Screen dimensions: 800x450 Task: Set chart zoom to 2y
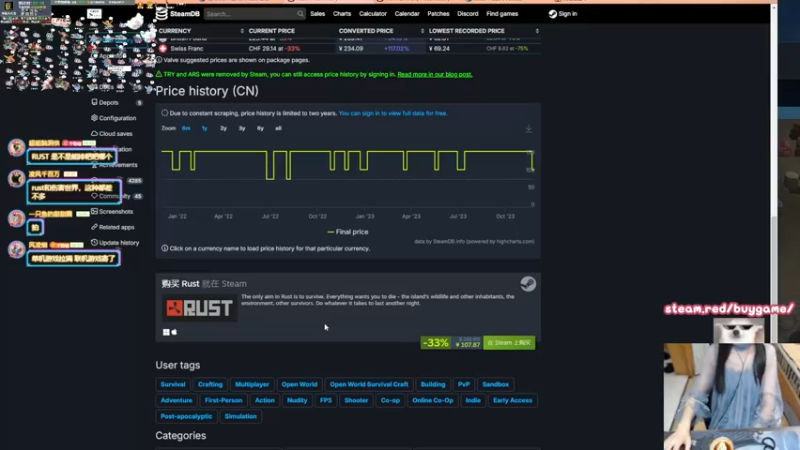(223, 128)
